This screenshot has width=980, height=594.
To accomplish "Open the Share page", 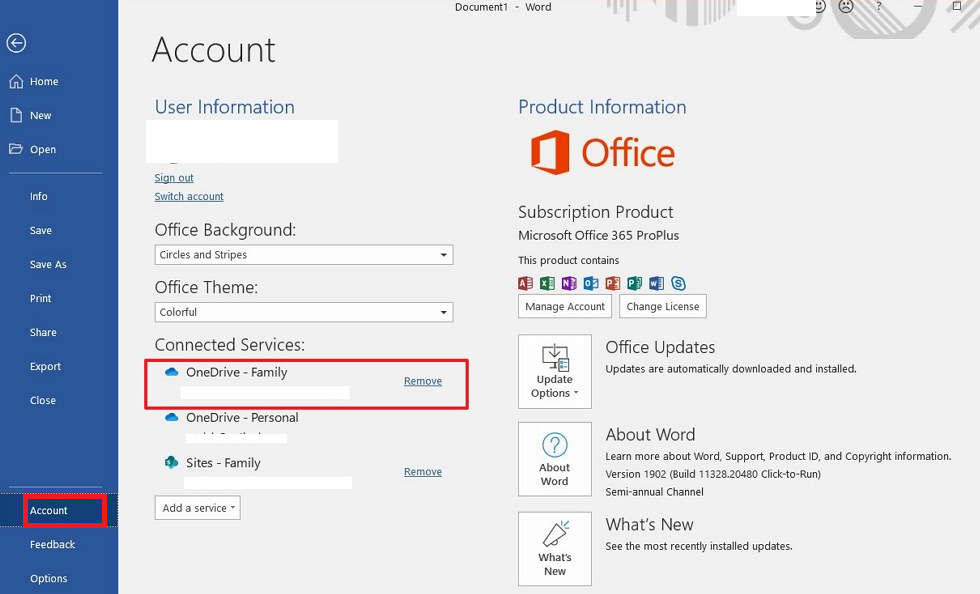I will point(43,333).
